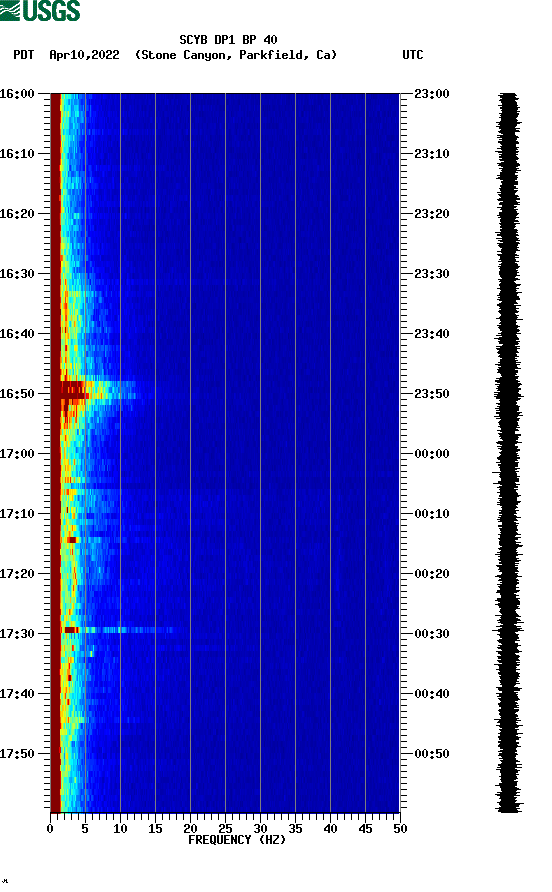Click "(Stone Canyon, Parkfield, Ca)" location text

[x=236, y=55]
